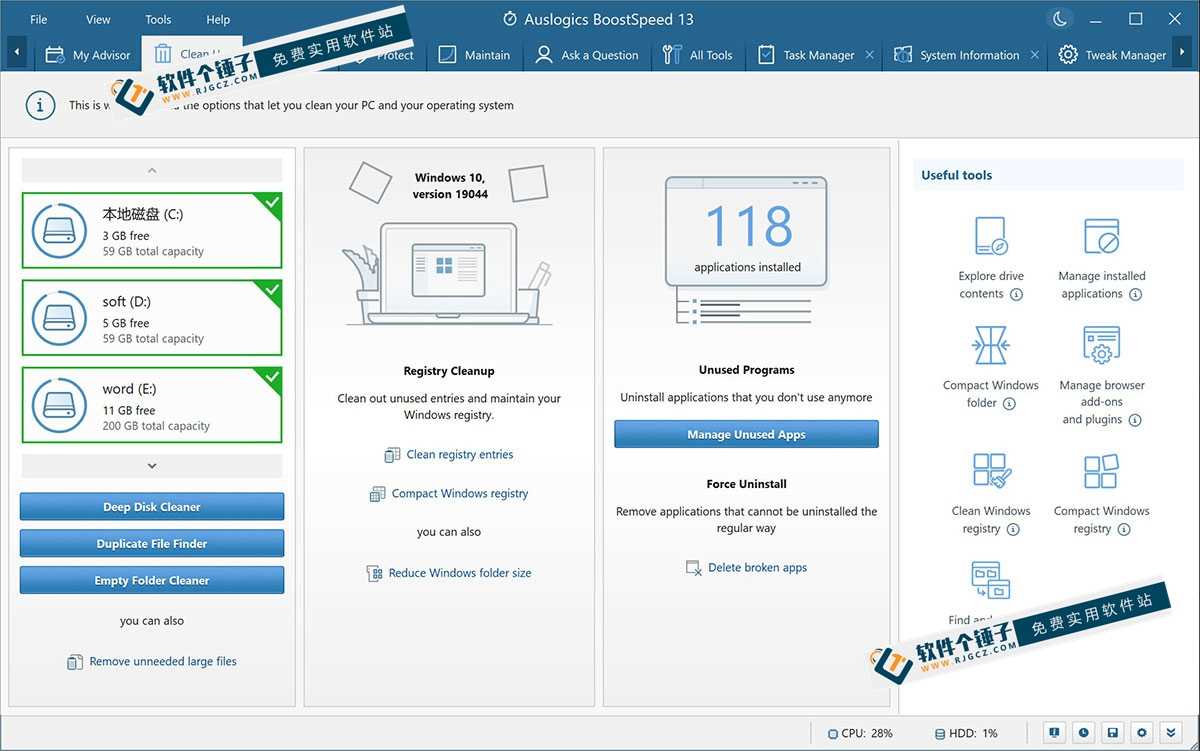Open the Tweak Manager tab
The width and height of the screenshot is (1200, 751).
click(1113, 55)
